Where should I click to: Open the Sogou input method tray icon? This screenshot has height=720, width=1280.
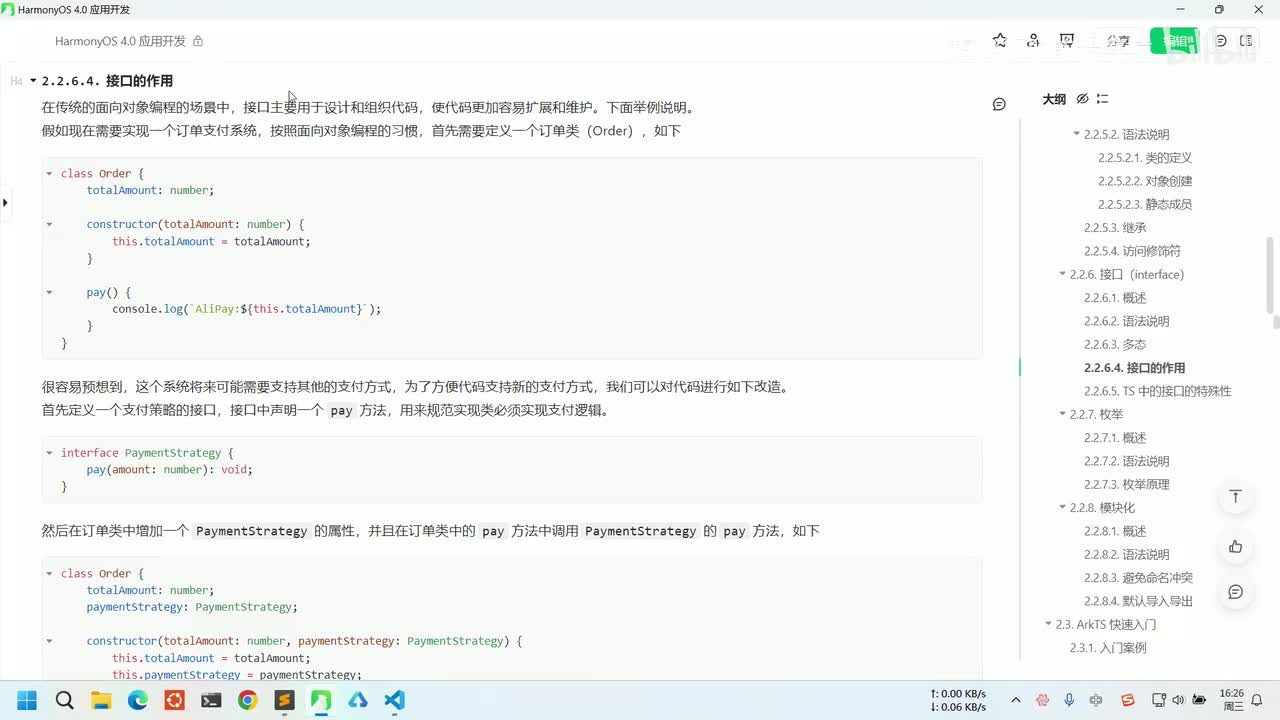pyautogui.click(x=1128, y=700)
